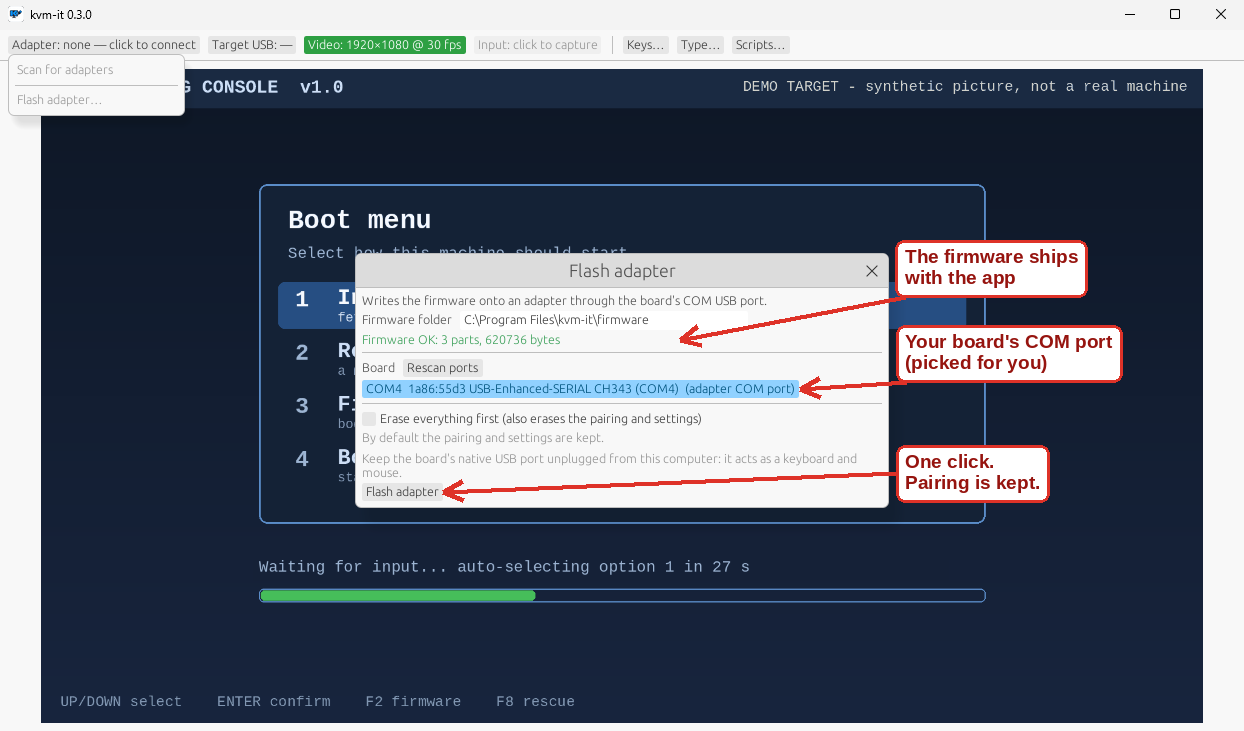Screen dimensions: 1244x731
Task: Click the 'Target USB: —' status button
Action: [x=252, y=45]
